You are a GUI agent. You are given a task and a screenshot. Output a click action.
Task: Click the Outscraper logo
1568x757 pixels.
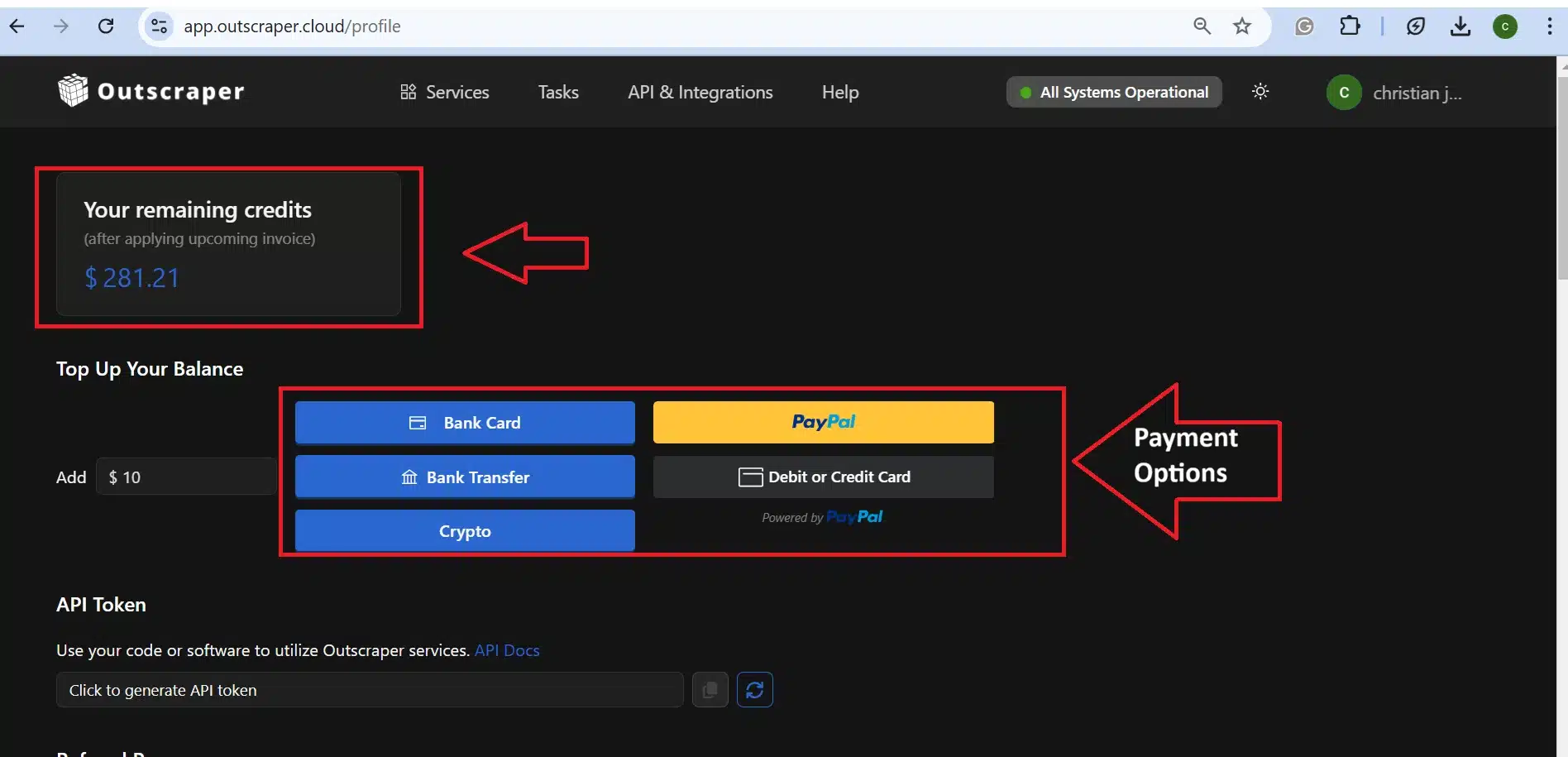coord(151,91)
